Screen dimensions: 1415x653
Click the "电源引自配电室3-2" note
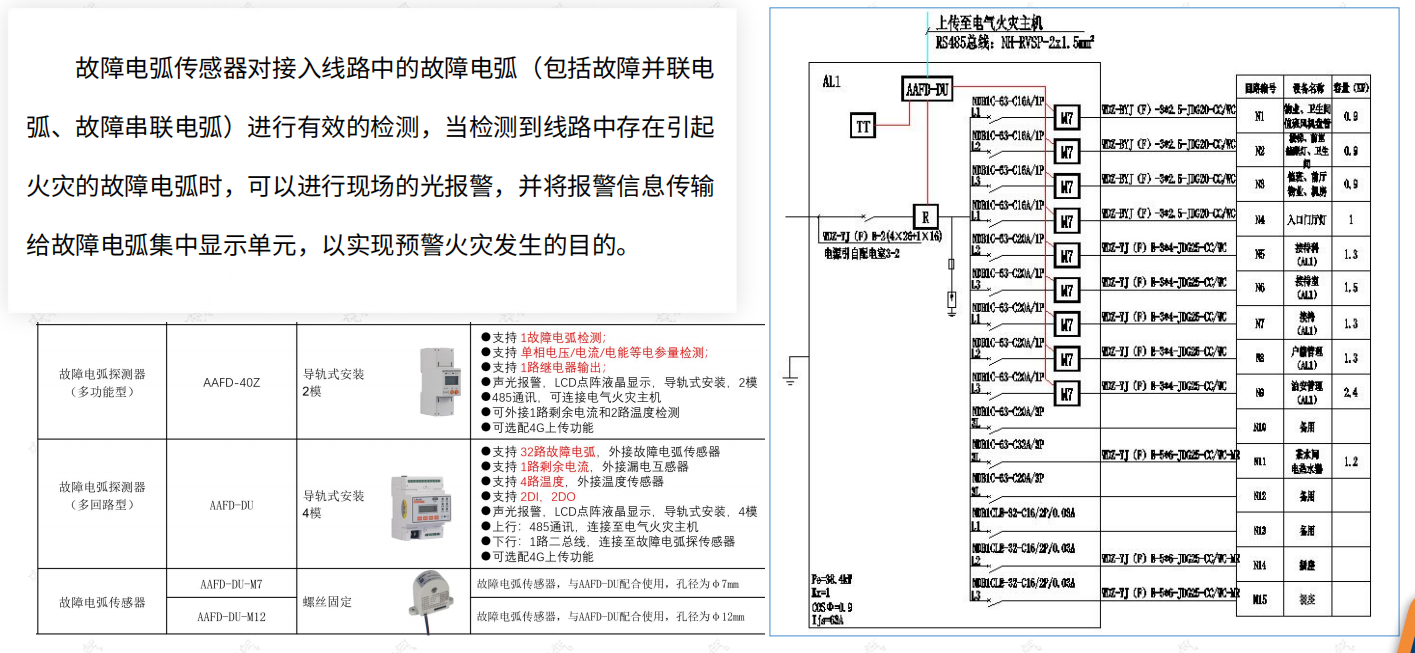860,254
